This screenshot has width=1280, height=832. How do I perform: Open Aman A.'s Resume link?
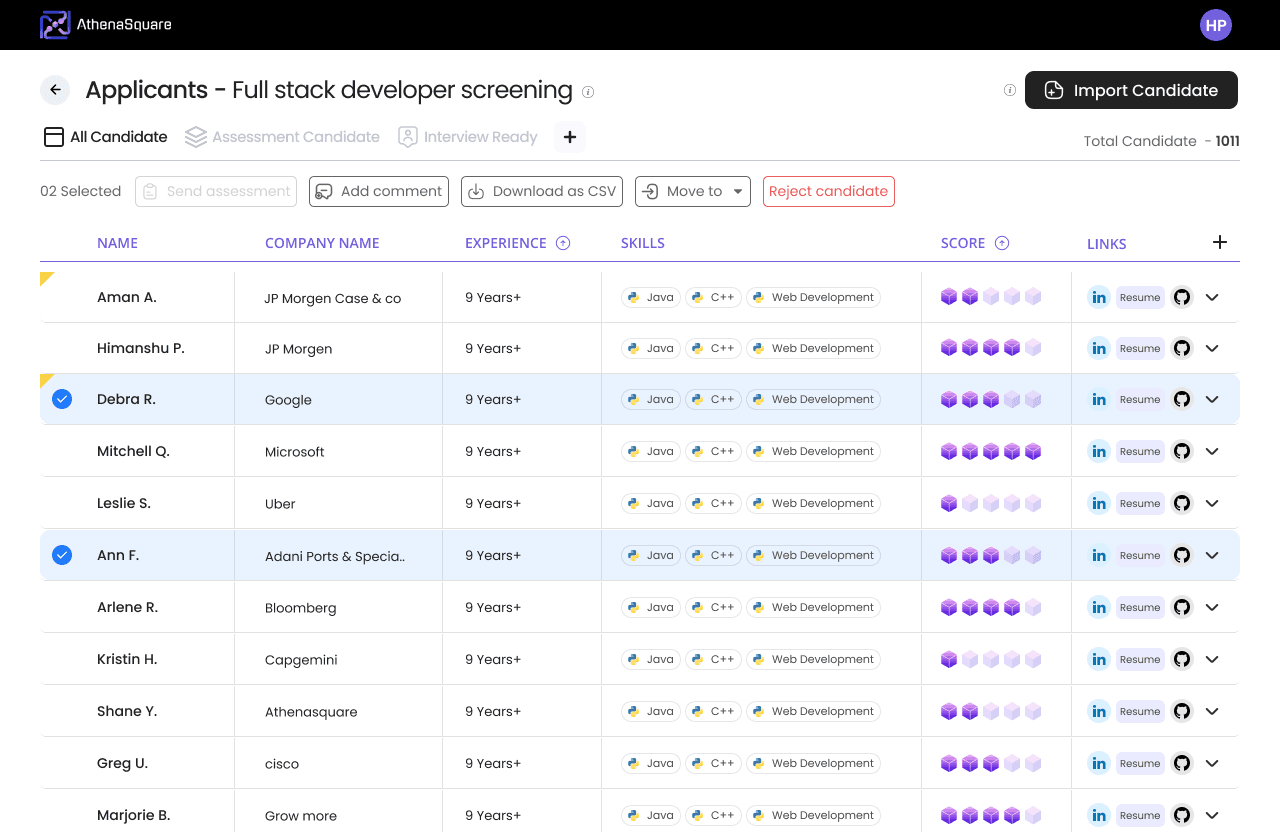coord(1140,297)
